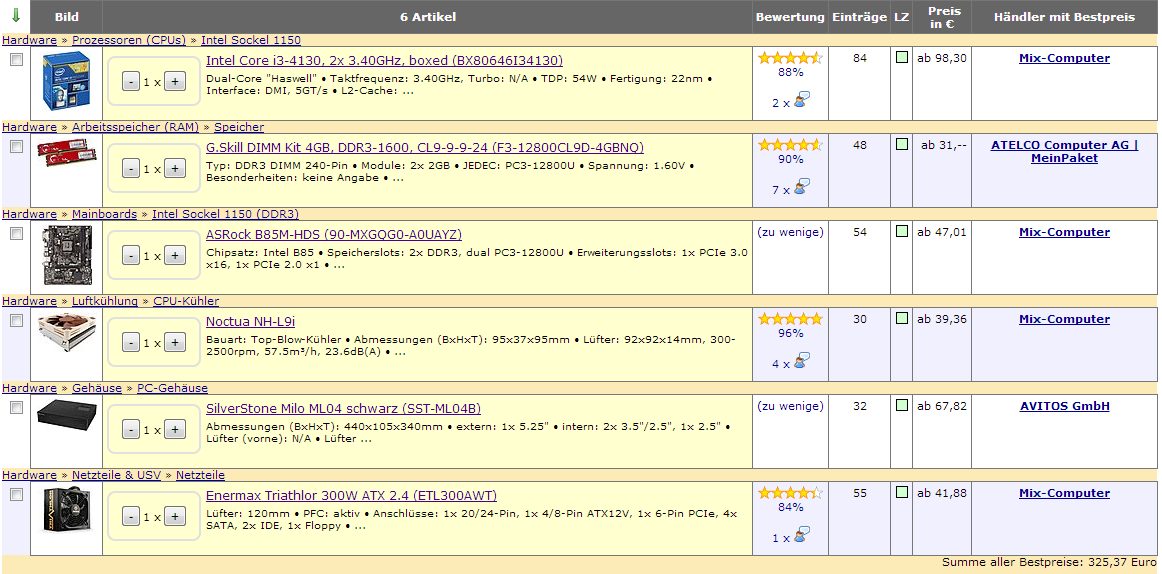Screen dimensions: 1162x574
Task: Click the Preis in € column header
Action: 942,17
